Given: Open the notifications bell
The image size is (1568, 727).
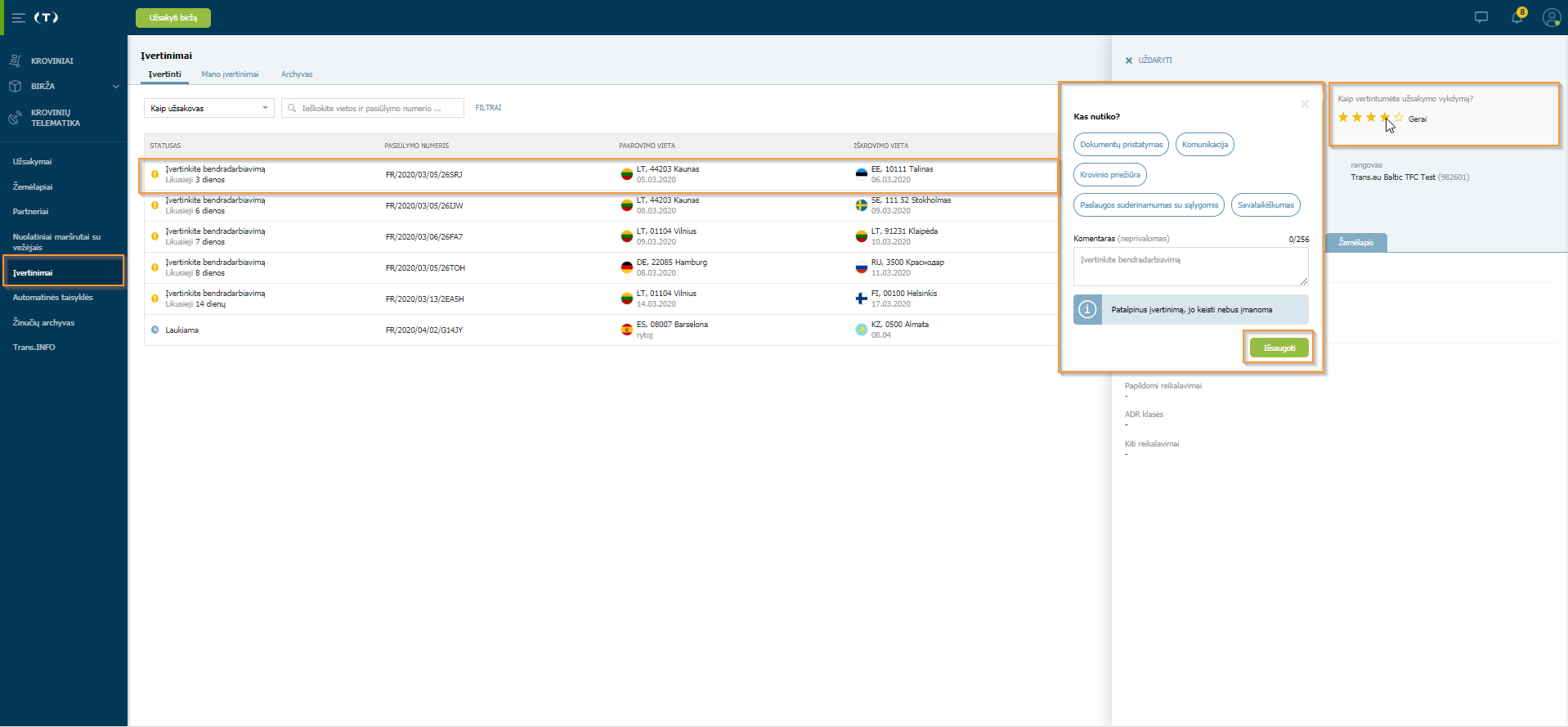Looking at the screenshot, I should click(x=1516, y=17).
